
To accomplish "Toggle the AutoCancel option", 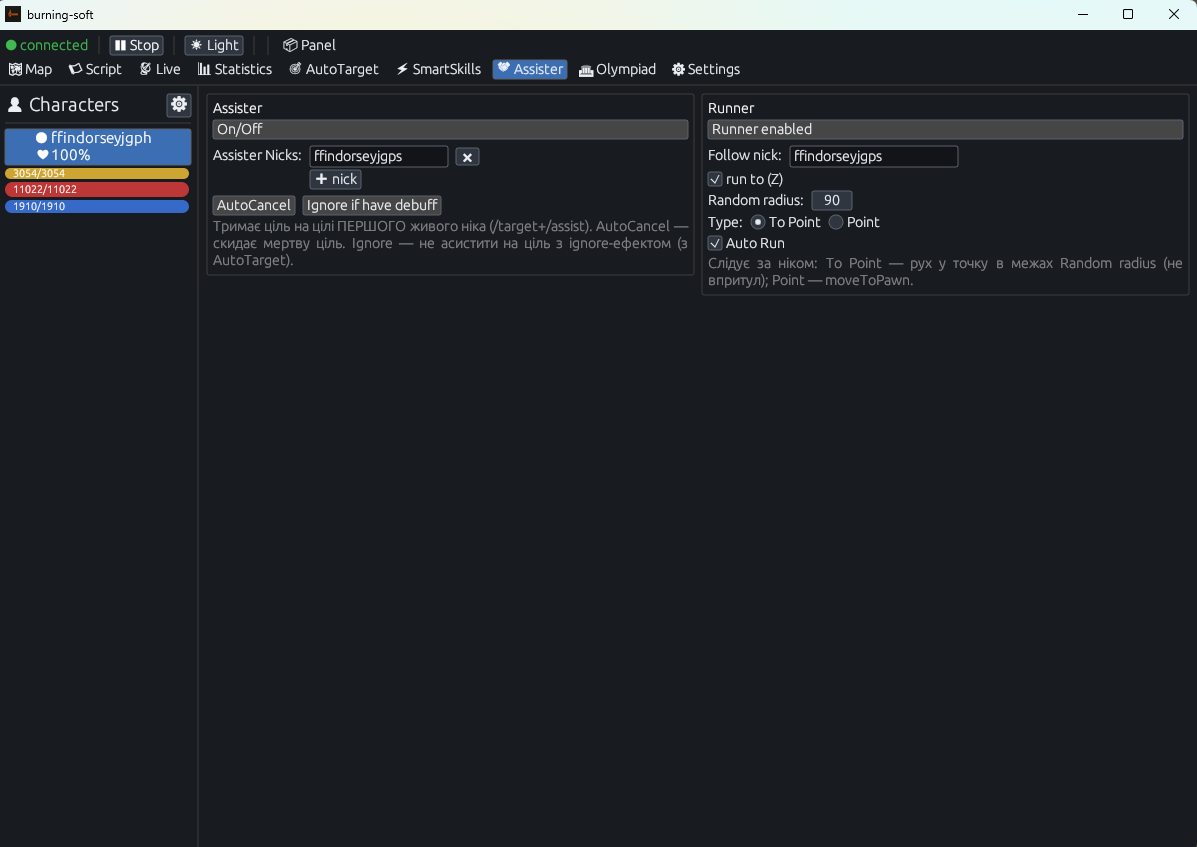I will (x=253, y=205).
